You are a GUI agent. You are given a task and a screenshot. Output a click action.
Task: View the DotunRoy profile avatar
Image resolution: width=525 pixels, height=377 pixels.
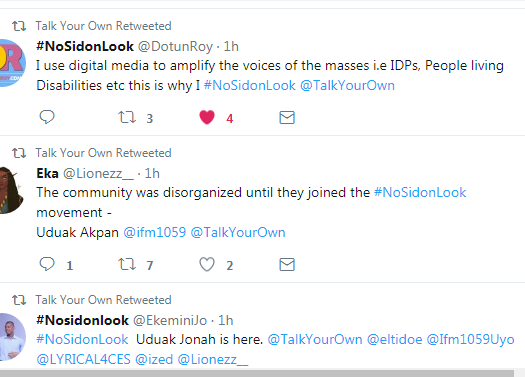pyautogui.click(x=12, y=63)
